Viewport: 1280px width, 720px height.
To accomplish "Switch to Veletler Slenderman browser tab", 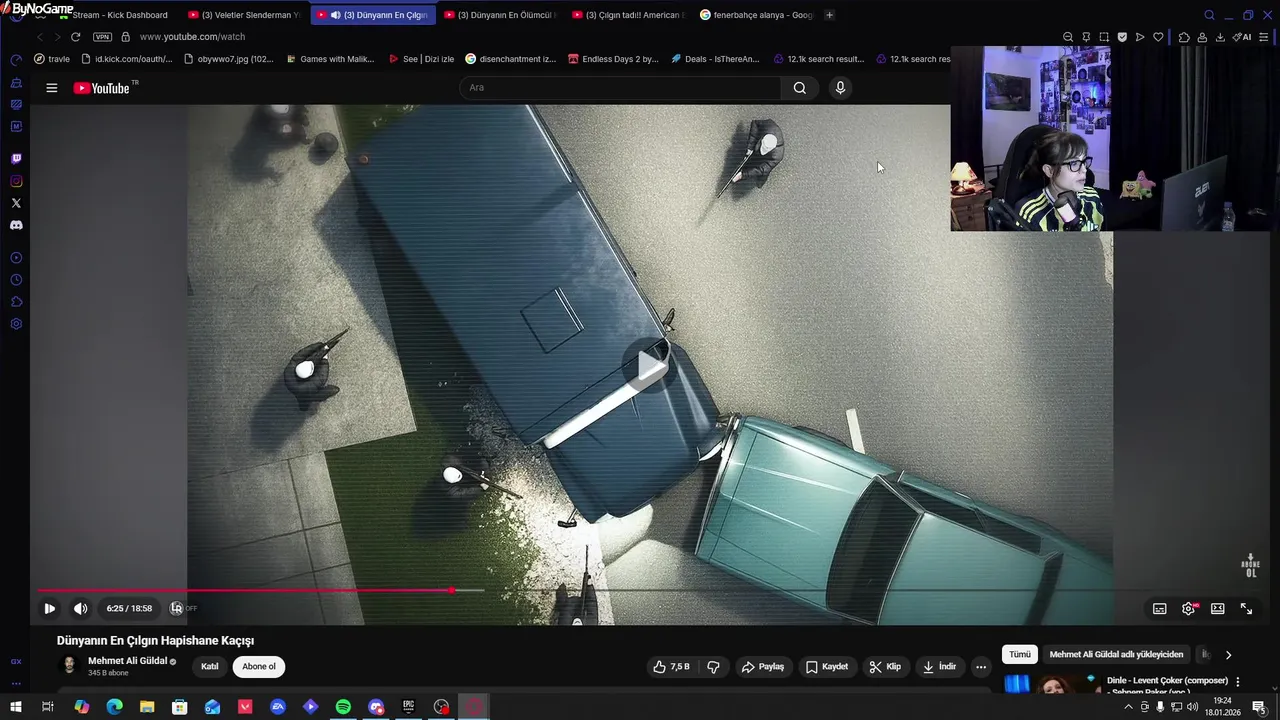I will coord(244,15).
